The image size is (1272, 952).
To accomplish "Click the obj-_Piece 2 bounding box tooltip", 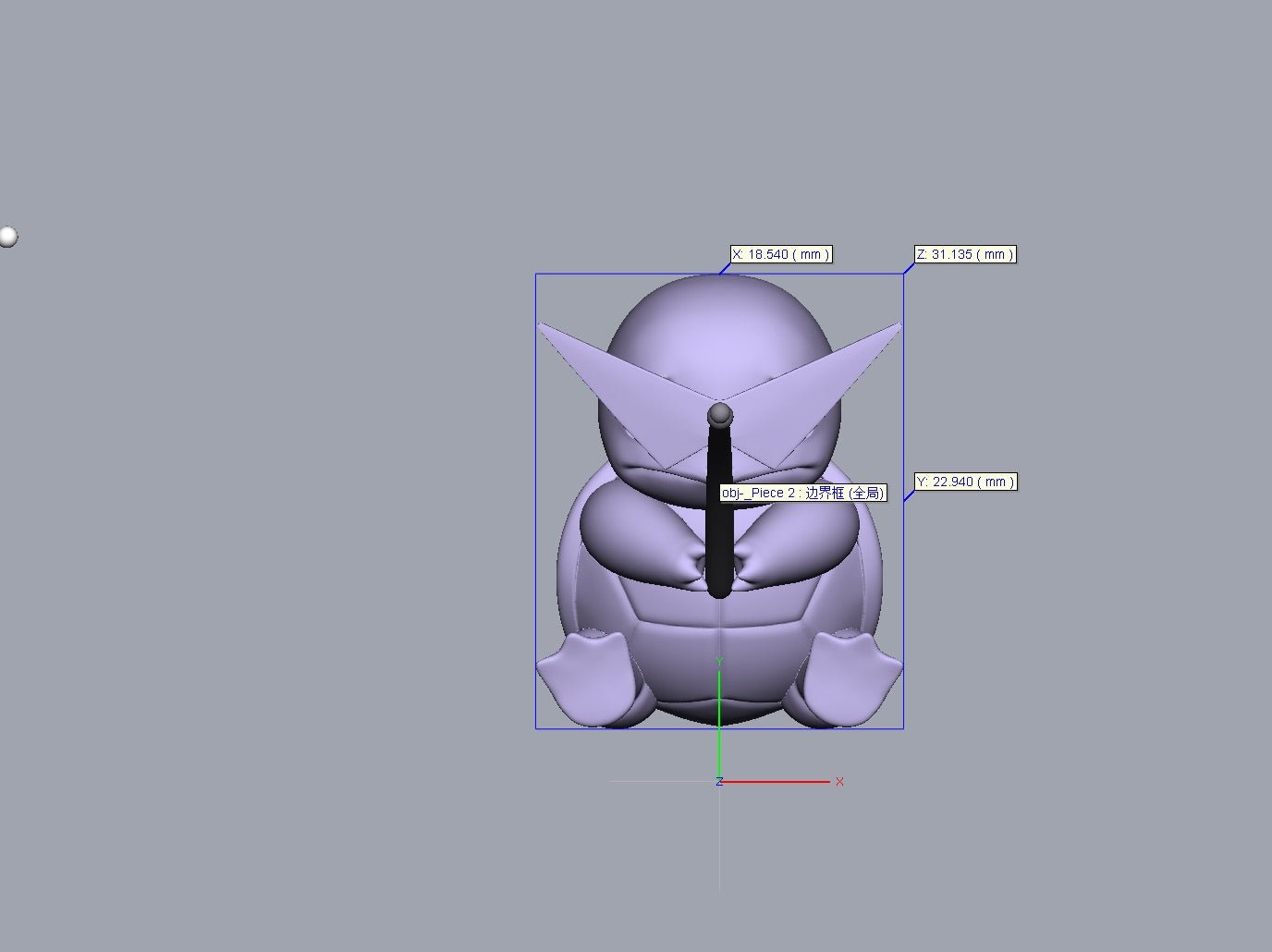I will coord(803,494).
